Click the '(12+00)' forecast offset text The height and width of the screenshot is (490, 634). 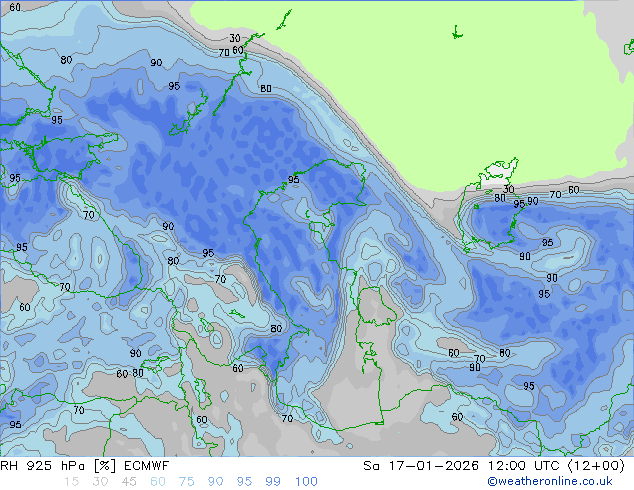pos(596,466)
